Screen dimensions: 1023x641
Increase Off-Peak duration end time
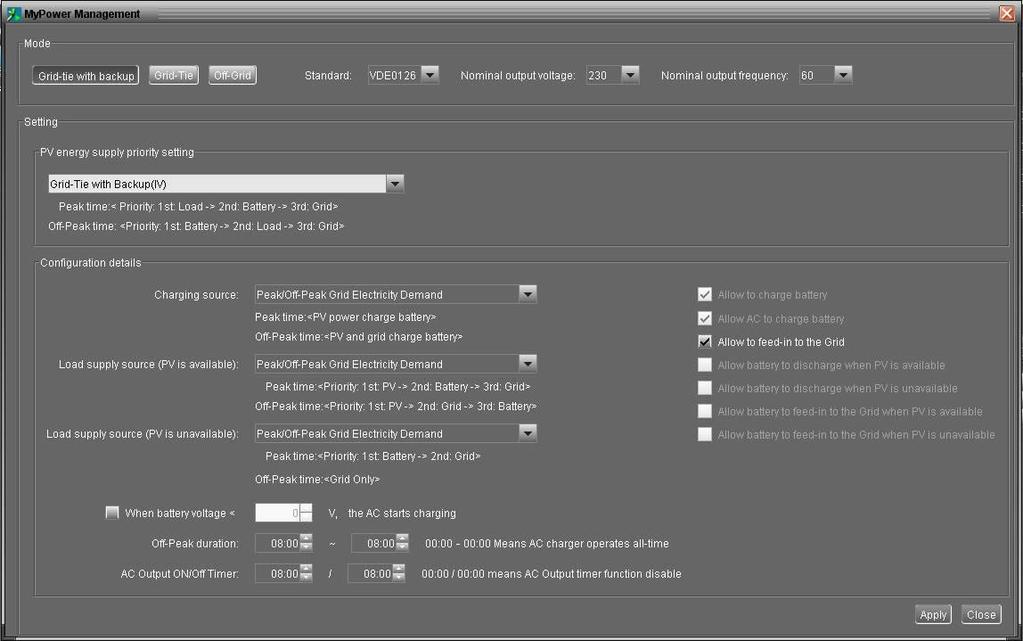tap(402, 539)
